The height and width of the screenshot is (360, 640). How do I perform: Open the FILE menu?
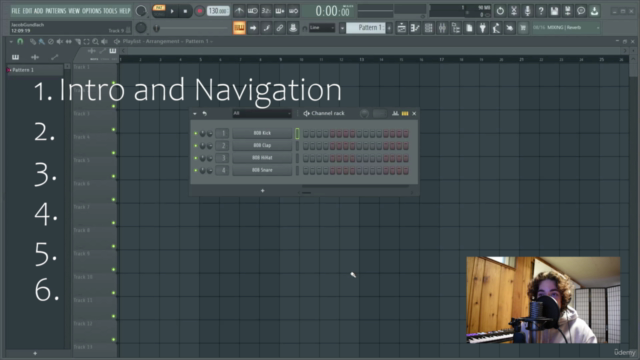pos(16,11)
